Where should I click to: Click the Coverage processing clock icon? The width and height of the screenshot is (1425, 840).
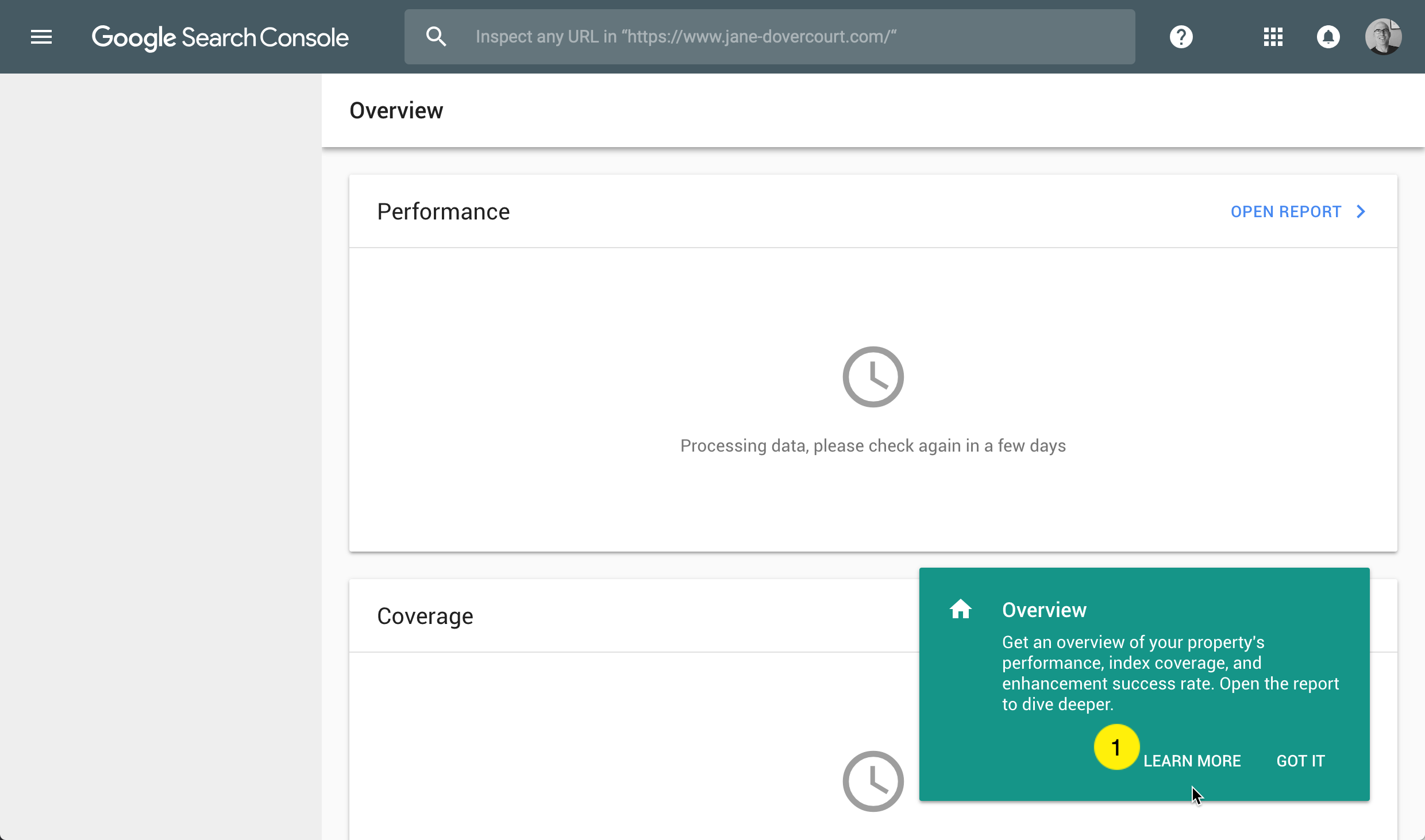873,781
